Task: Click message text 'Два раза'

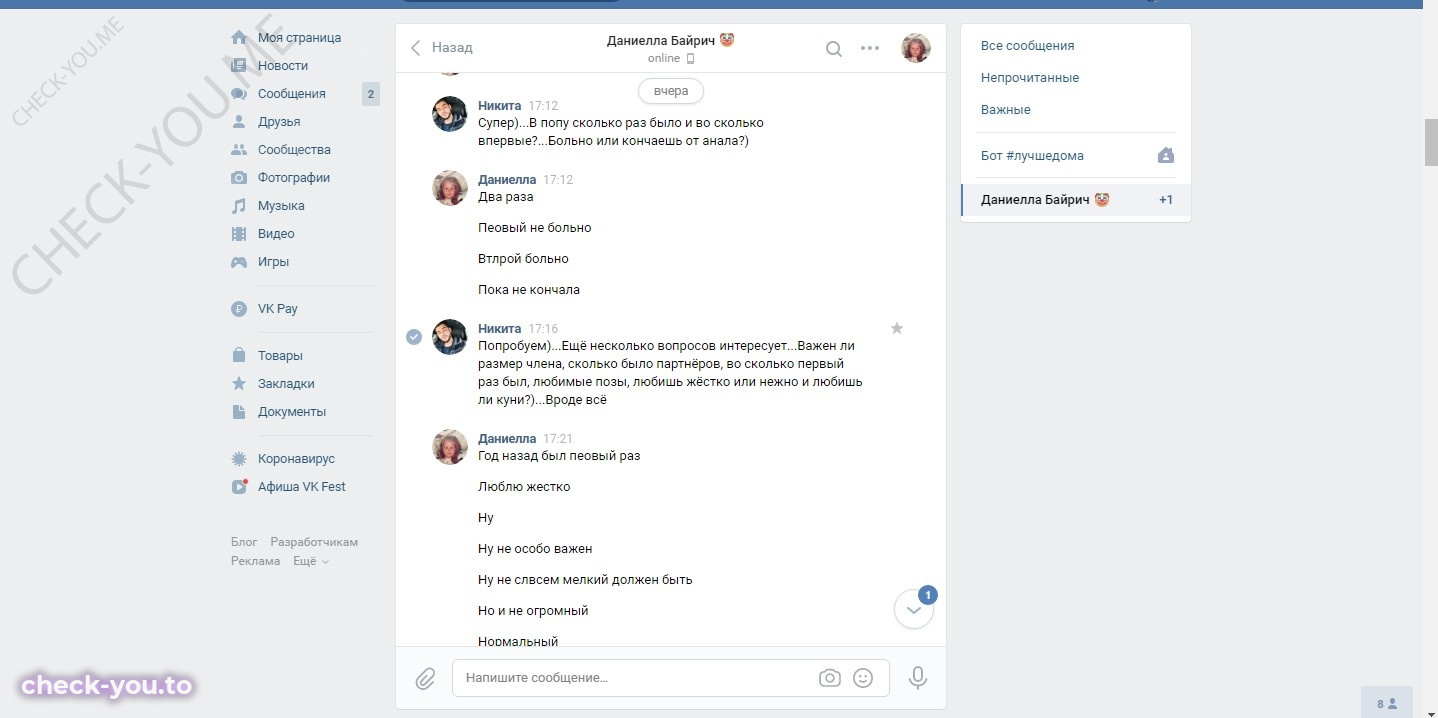Action: 506,197
